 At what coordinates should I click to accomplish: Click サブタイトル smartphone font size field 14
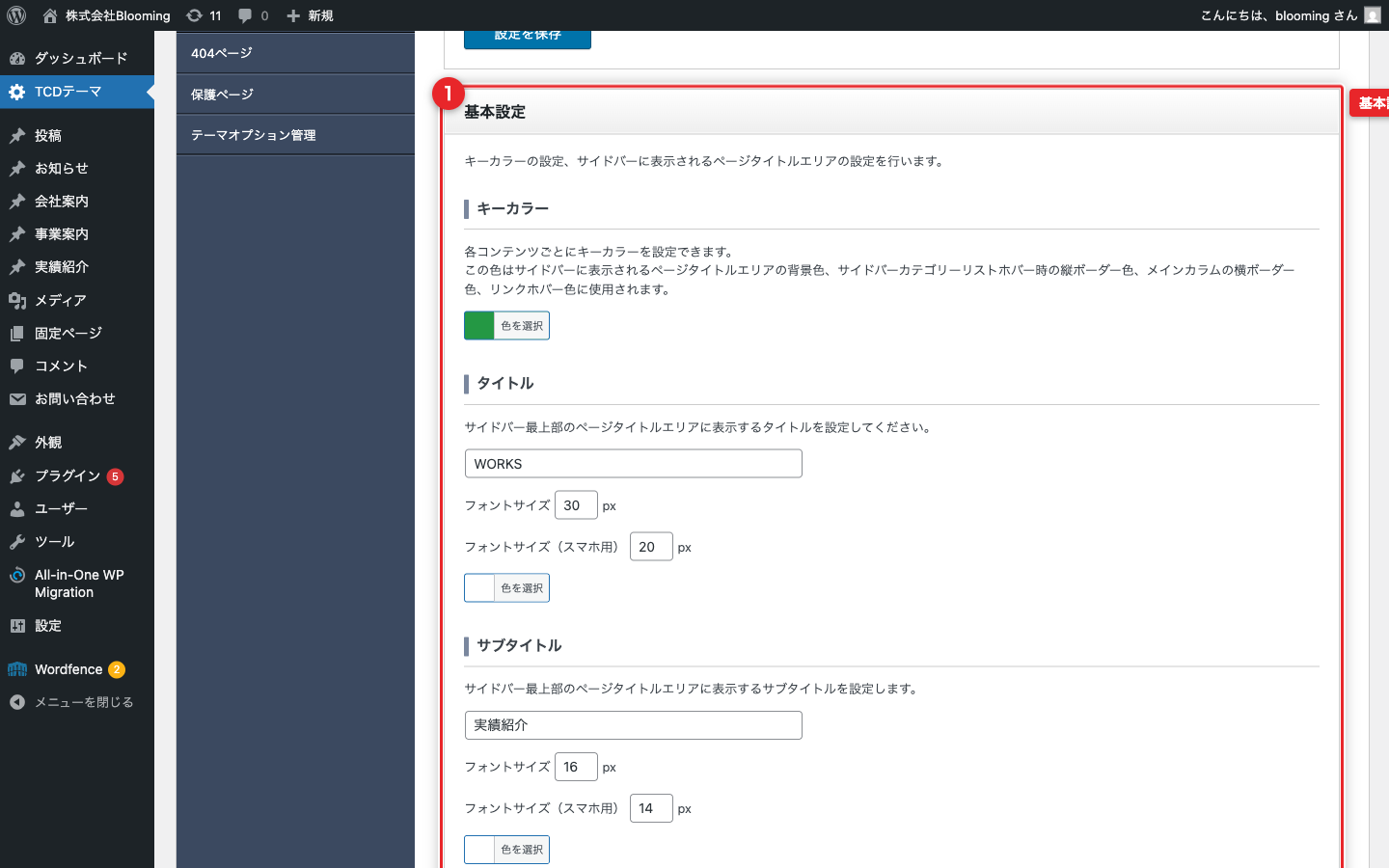pos(651,808)
